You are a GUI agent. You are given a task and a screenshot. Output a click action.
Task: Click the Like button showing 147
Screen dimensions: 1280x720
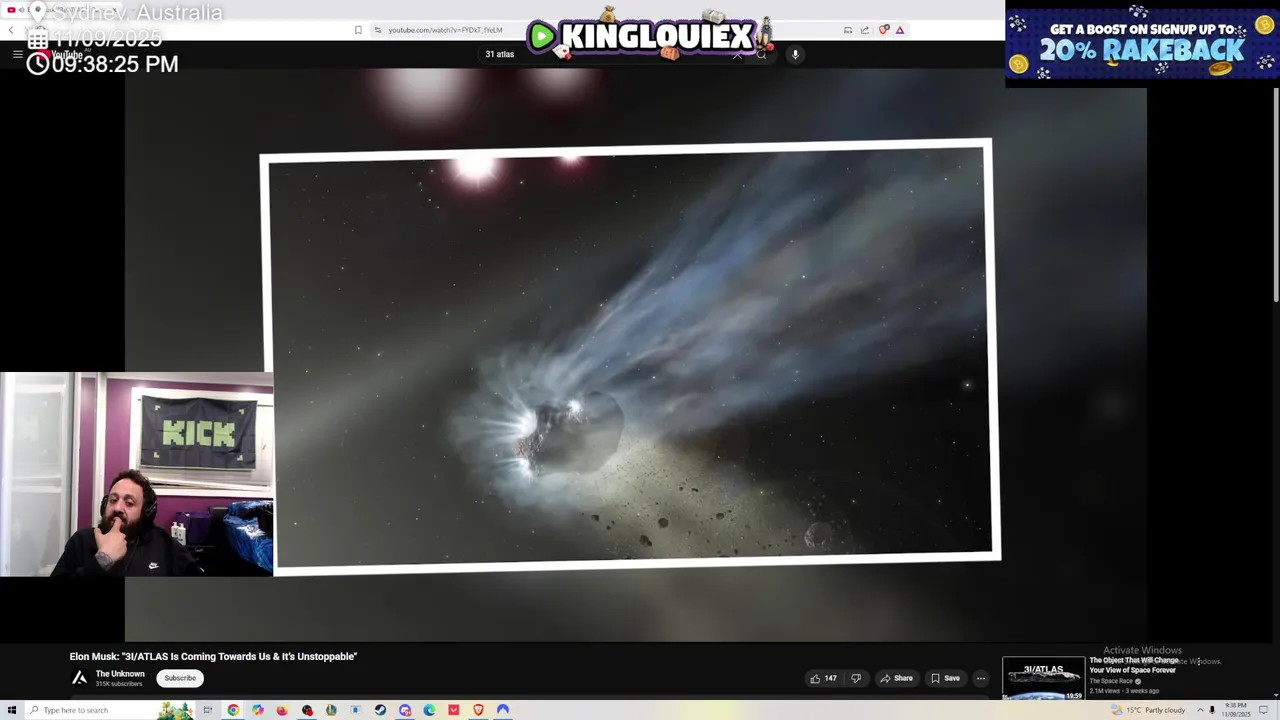click(x=824, y=678)
